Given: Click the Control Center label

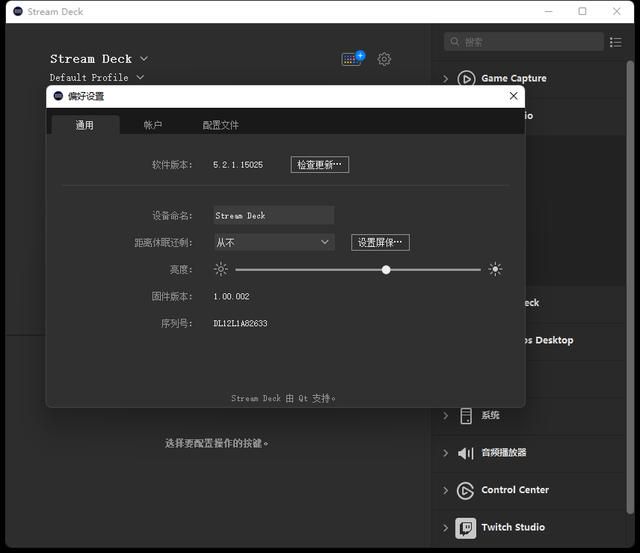Looking at the screenshot, I should point(515,490).
